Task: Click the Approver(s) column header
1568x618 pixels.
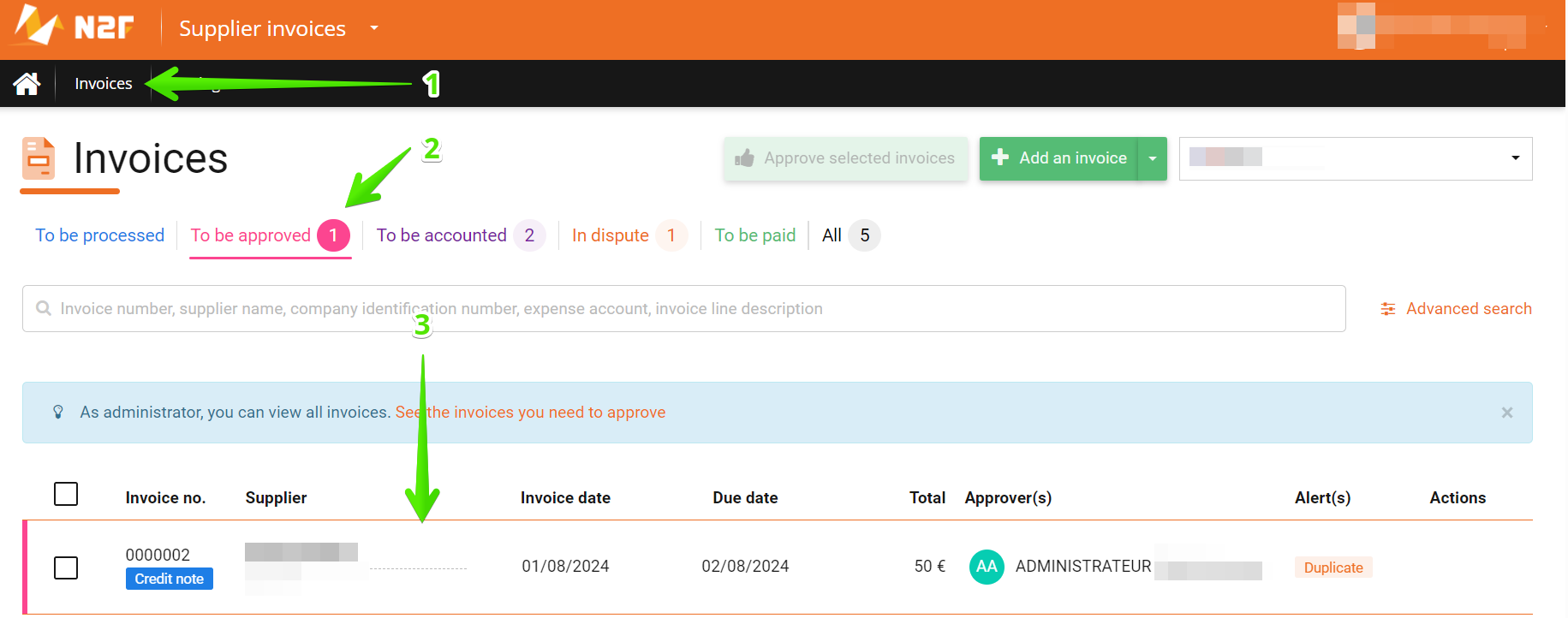Action: (1008, 498)
